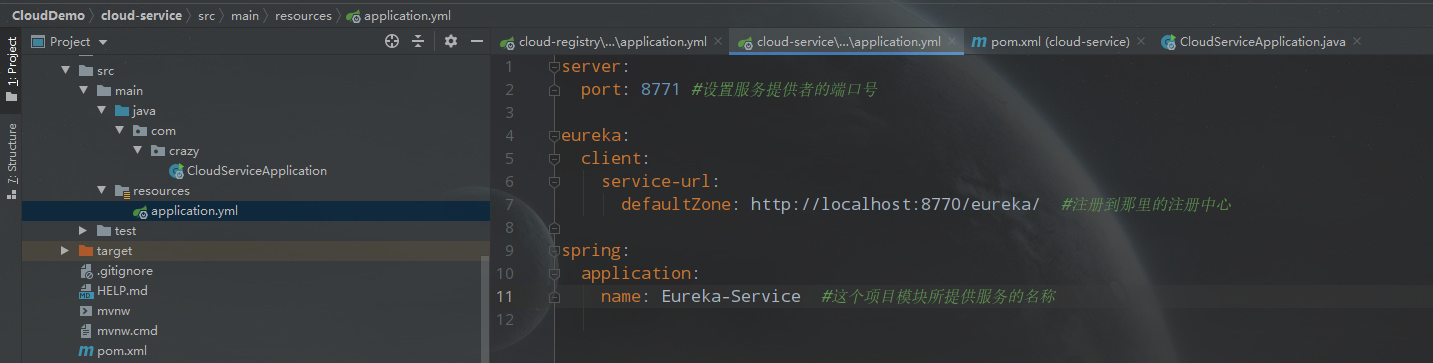The width and height of the screenshot is (1433, 363).
Task: Collapse the src folder arrow
Action: [66, 71]
